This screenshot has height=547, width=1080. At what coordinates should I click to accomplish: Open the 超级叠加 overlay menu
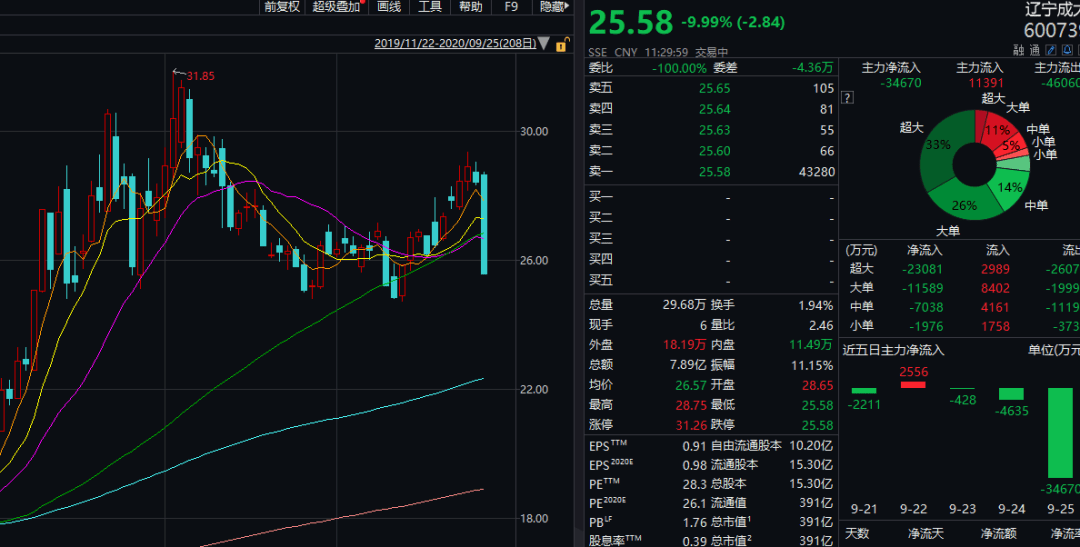(x=335, y=7)
